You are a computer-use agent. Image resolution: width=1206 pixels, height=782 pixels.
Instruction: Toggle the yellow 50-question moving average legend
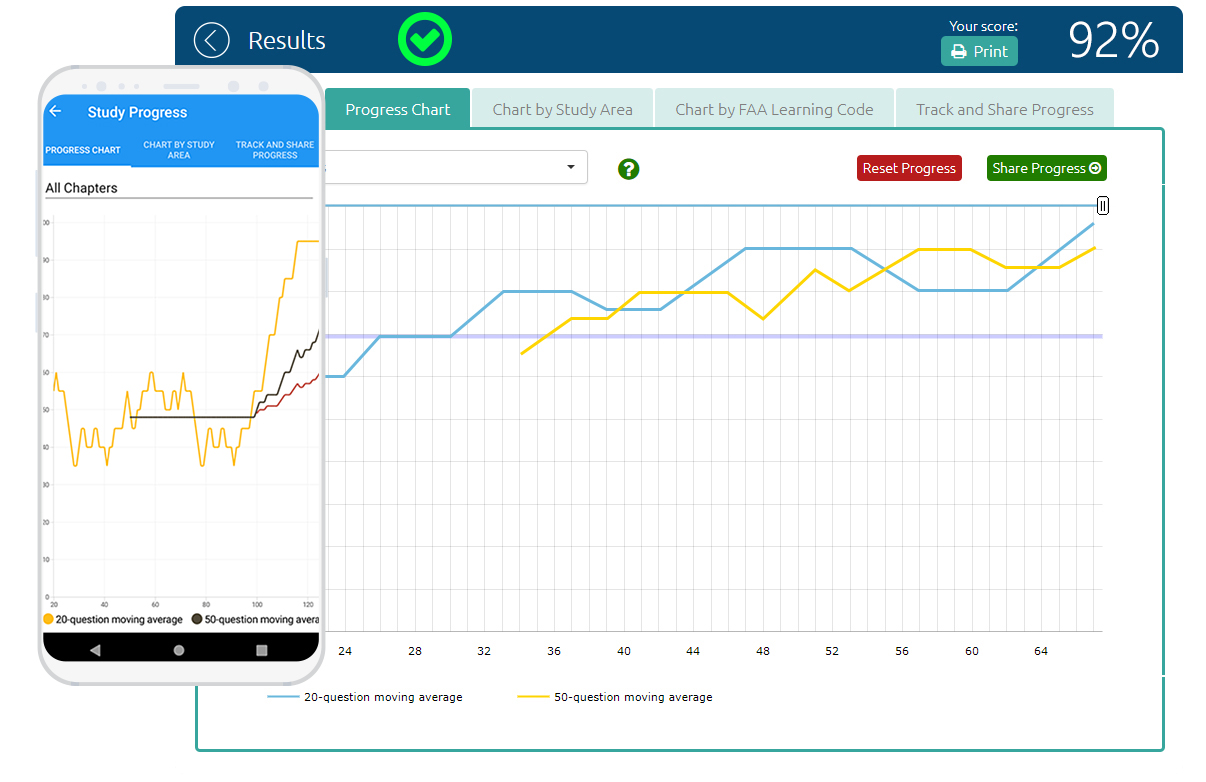tap(615, 697)
